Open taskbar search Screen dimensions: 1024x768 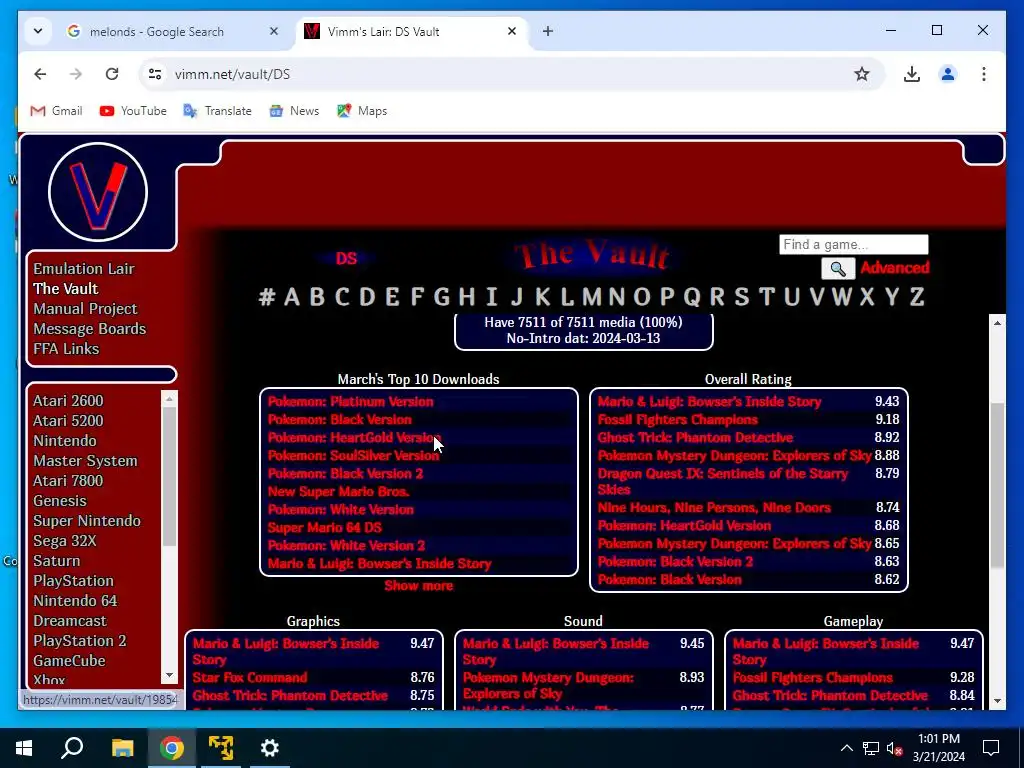(72, 748)
